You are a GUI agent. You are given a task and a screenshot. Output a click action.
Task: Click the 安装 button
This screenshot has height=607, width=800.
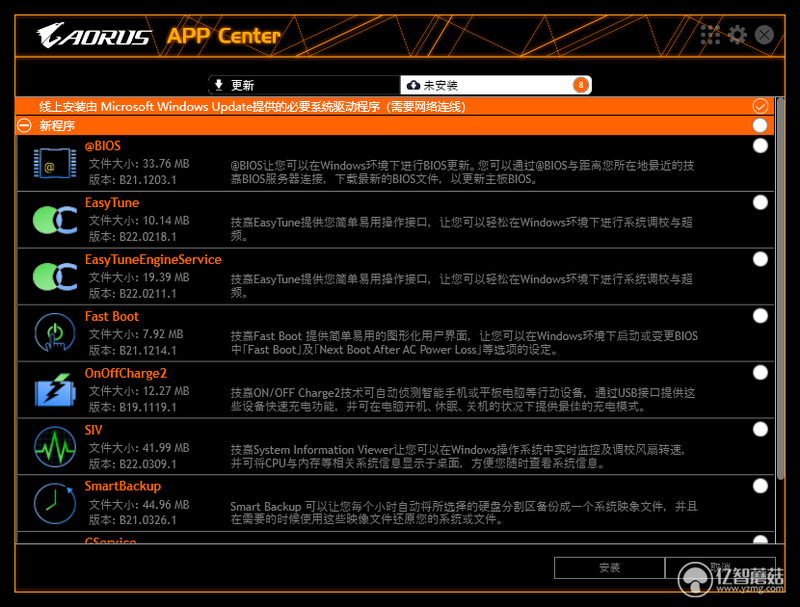coord(609,568)
